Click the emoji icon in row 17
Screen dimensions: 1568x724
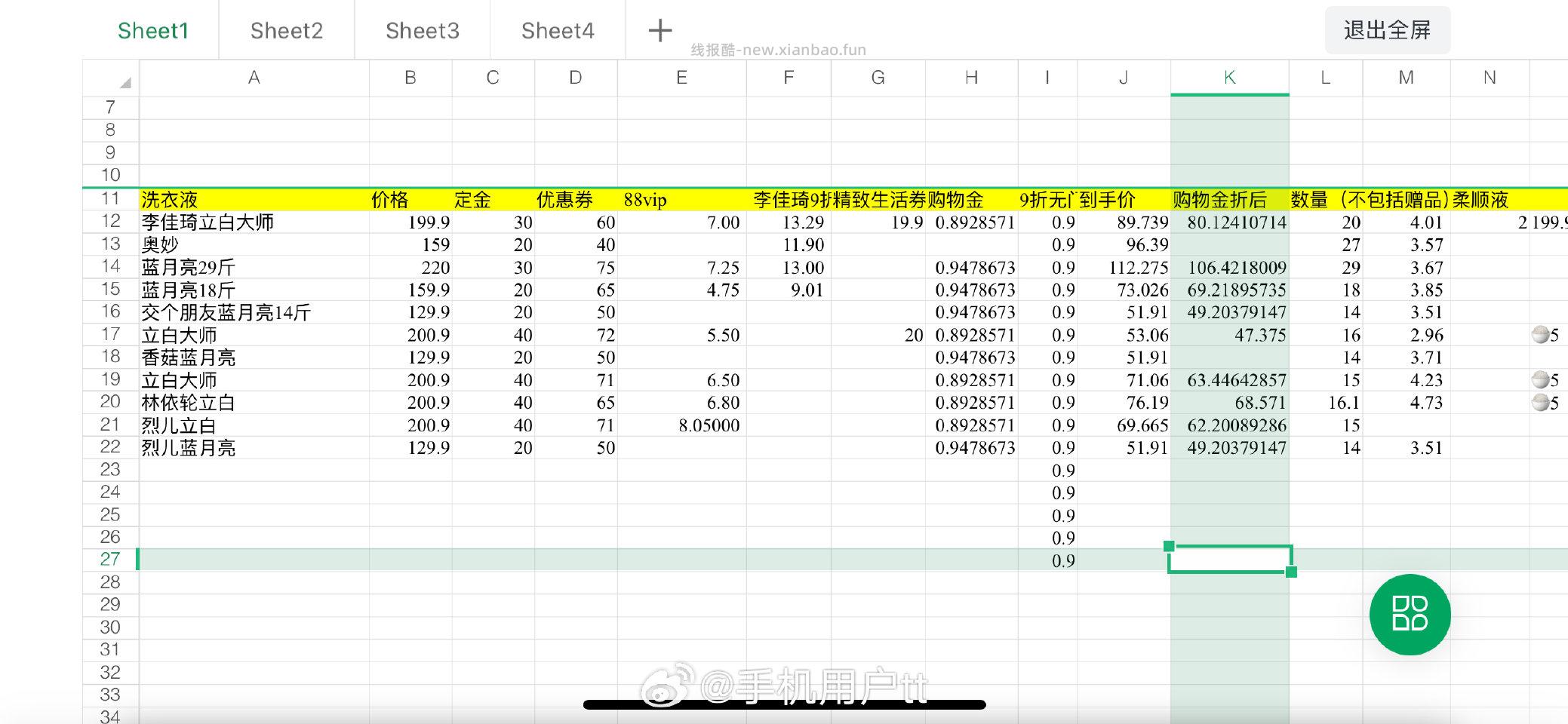[1540, 335]
